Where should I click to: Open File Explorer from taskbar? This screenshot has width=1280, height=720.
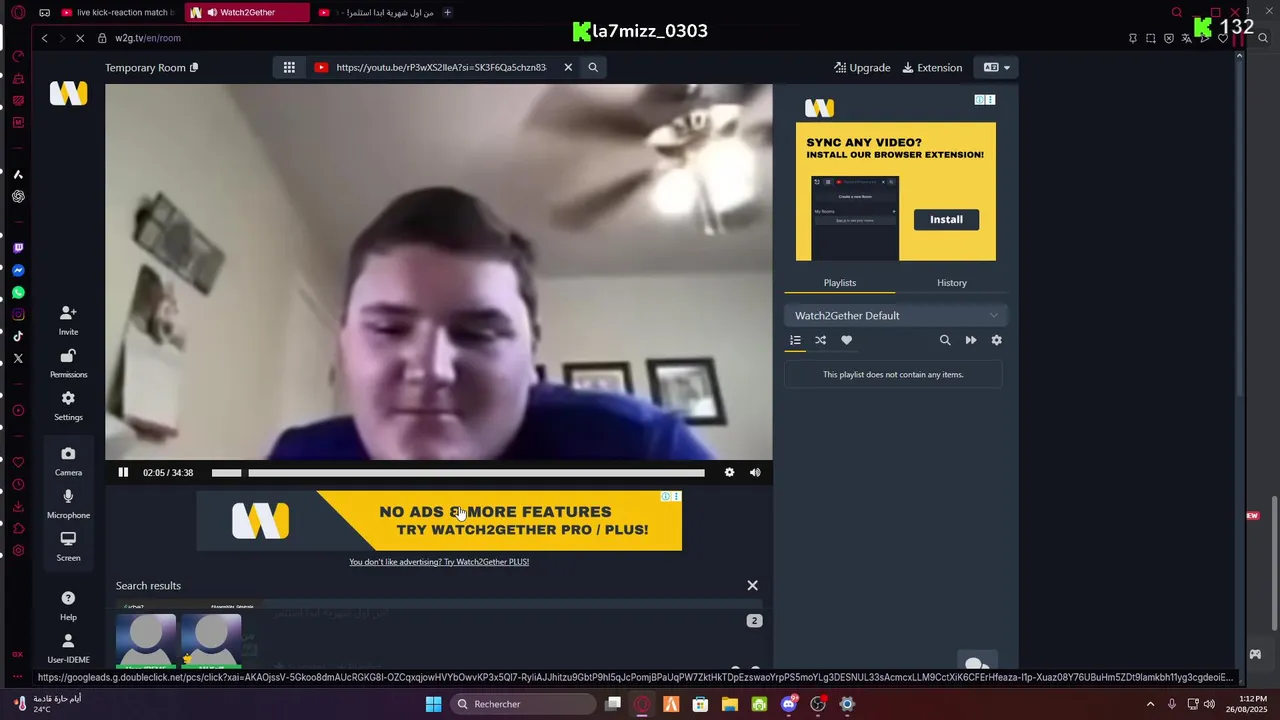coord(729,704)
